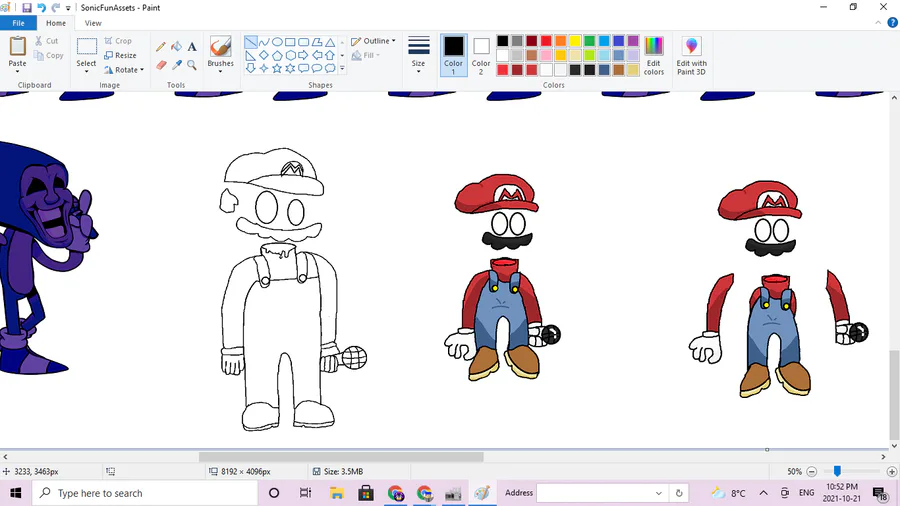Pick the pink color swatch
Image resolution: width=900 pixels, height=506 pixels.
pyautogui.click(x=546, y=55)
